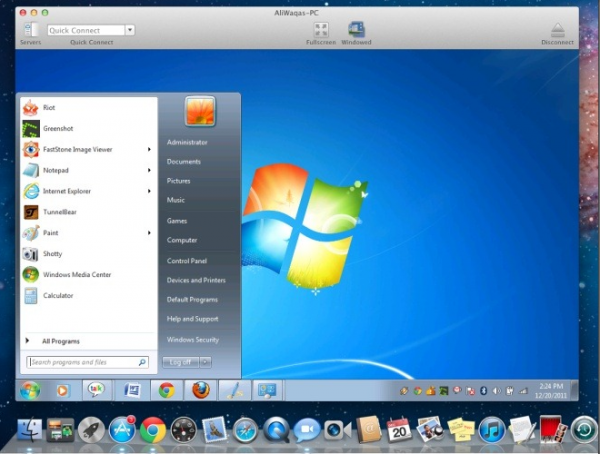Open Pictures from Start menu
600x454 pixels.
click(178, 181)
